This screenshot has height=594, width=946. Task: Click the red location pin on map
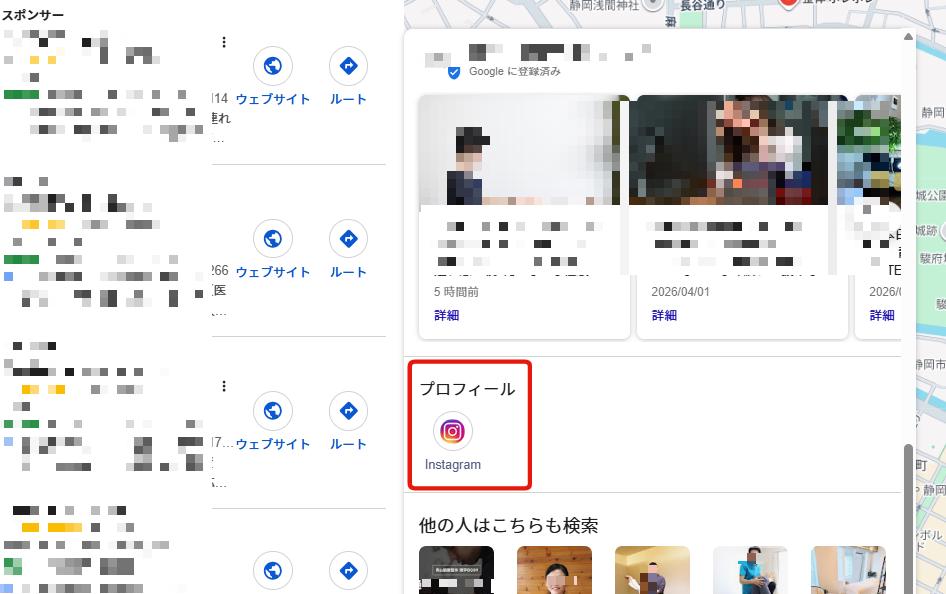coord(789,4)
